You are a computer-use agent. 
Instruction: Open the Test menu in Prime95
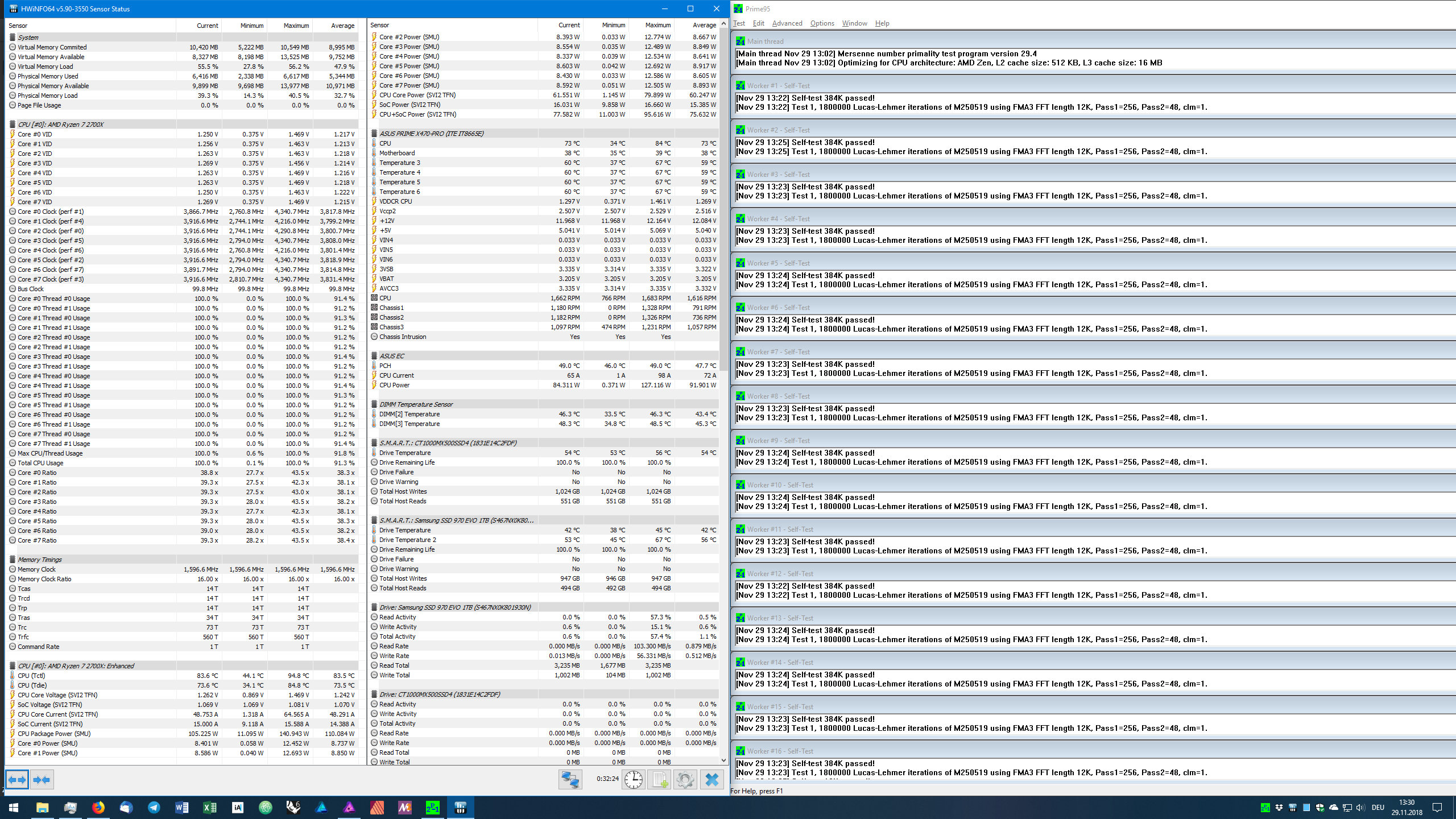[739, 23]
